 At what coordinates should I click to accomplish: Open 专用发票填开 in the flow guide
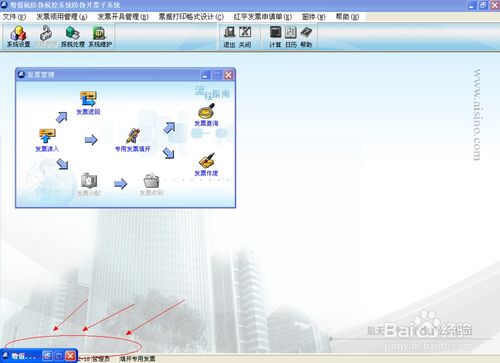click(x=133, y=140)
